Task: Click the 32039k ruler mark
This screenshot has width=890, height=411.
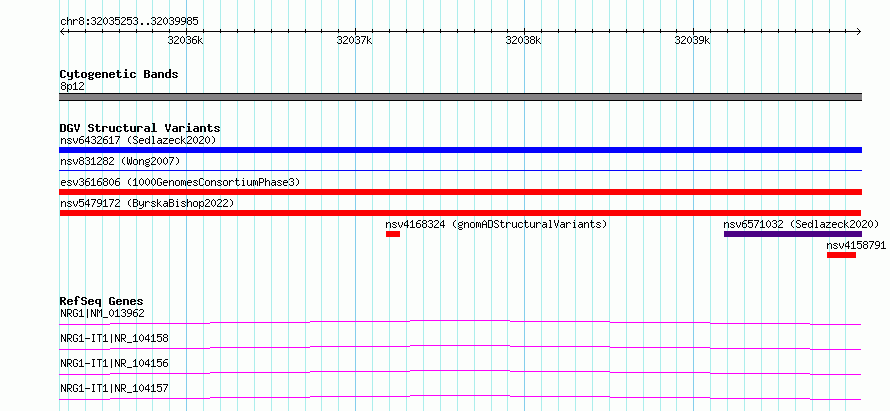Action: (692, 41)
